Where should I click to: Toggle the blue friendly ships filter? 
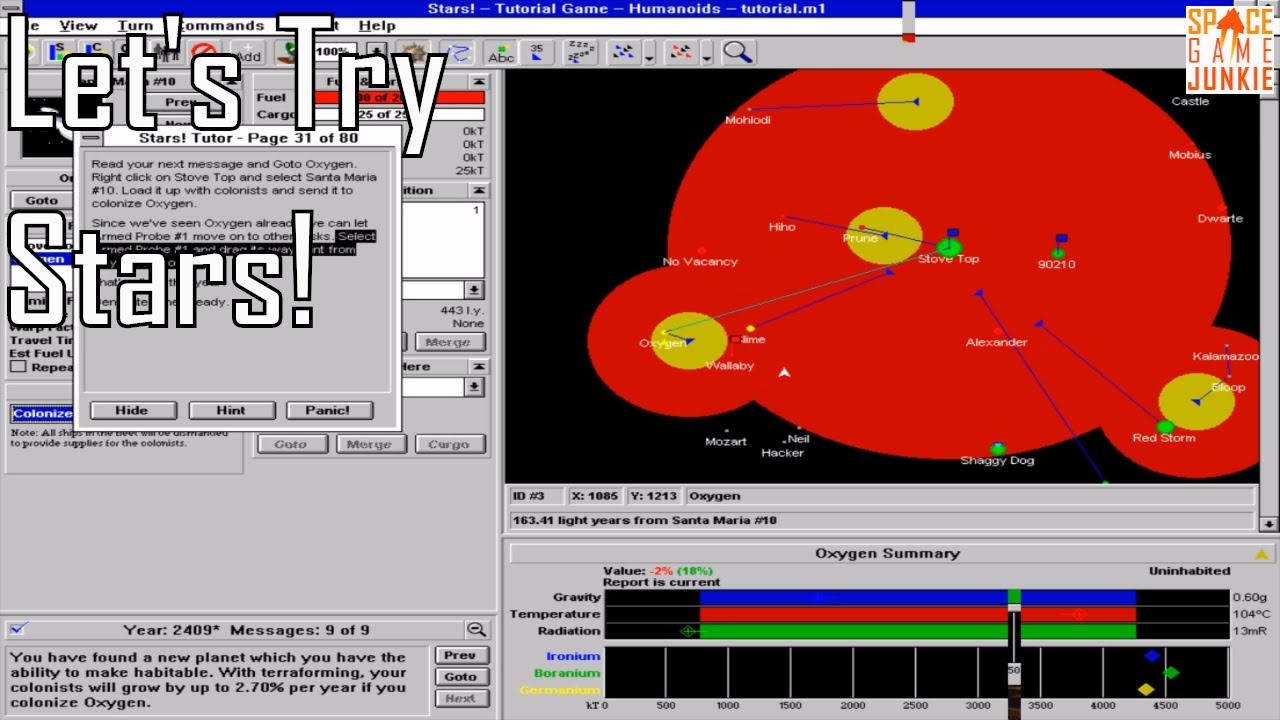[x=625, y=52]
